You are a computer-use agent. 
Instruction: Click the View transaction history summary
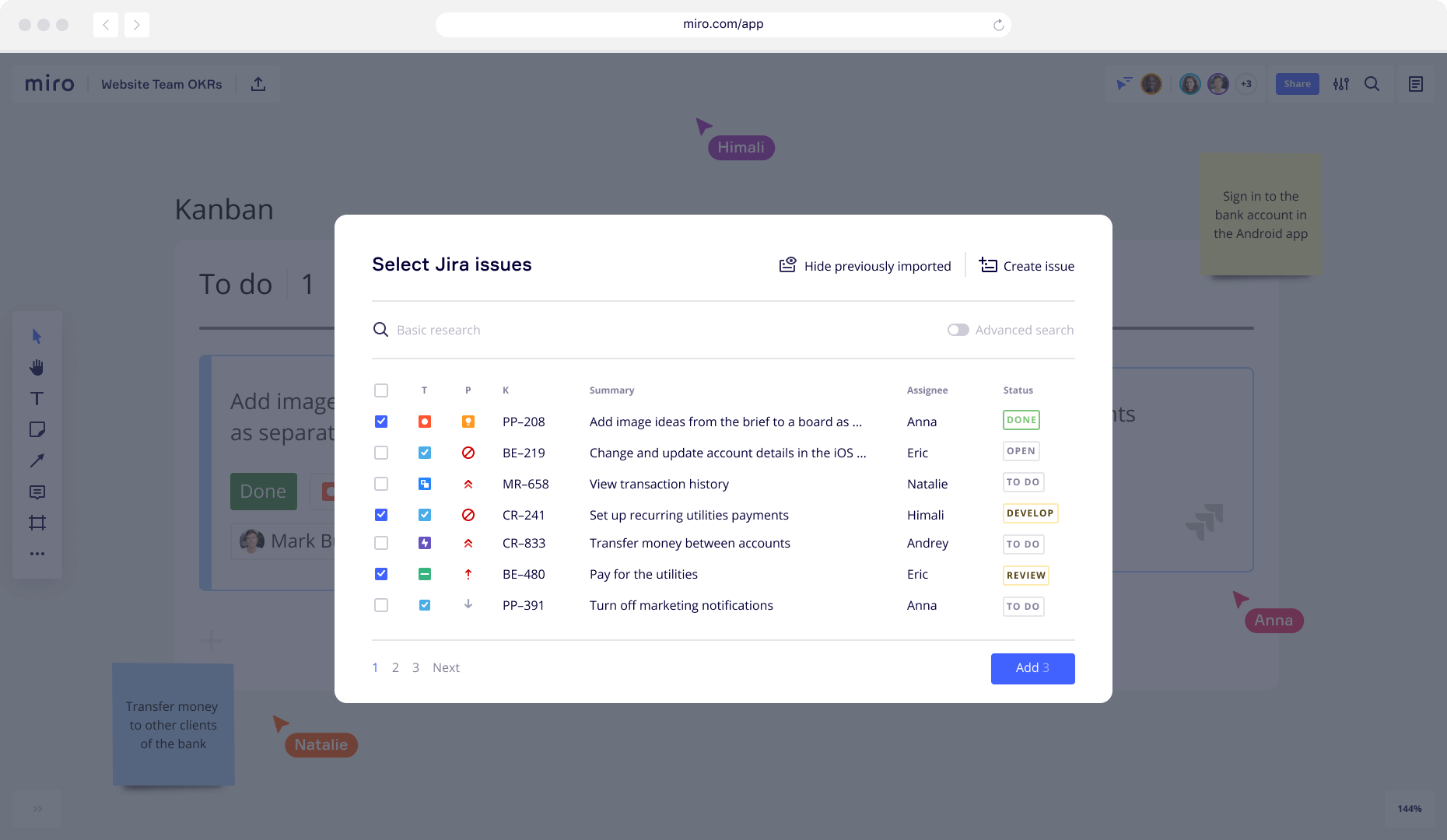(x=659, y=484)
